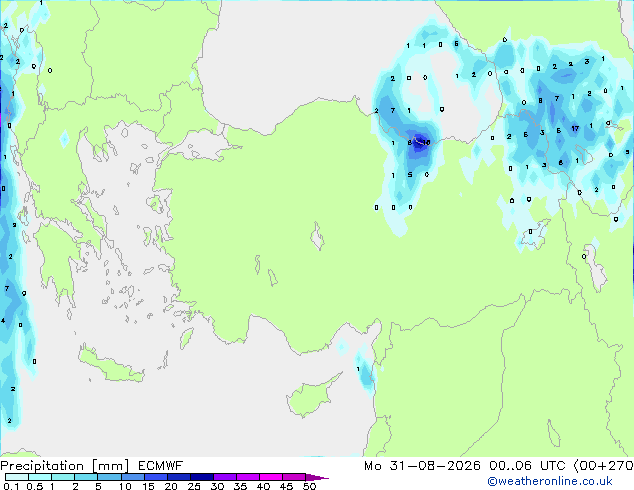The height and width of the screenshot is (490, 634).
Task: Select the 5–10 mm legend color segment
Action: tap(109, 477)
